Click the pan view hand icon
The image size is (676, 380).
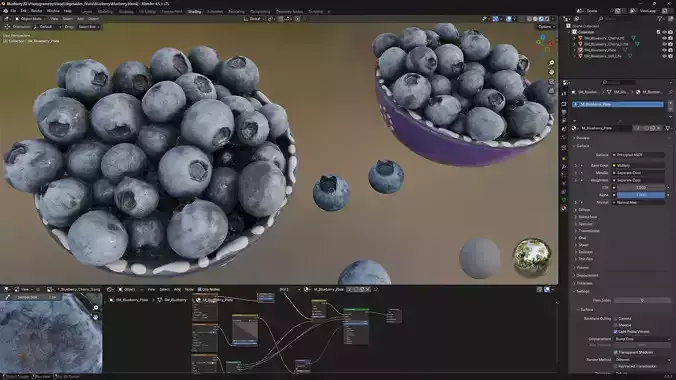[551, 72]
